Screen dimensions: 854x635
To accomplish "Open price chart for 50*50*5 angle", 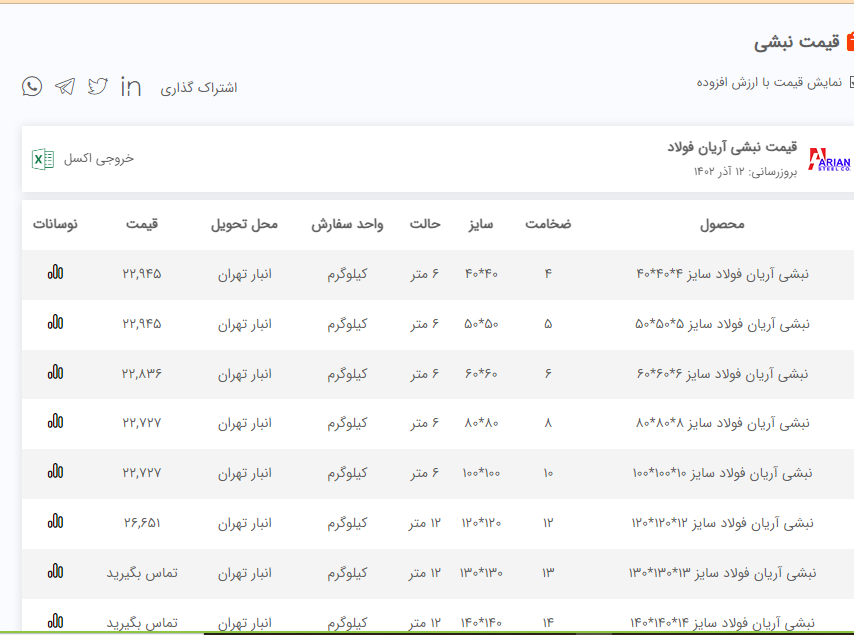I will coord(55,322).
